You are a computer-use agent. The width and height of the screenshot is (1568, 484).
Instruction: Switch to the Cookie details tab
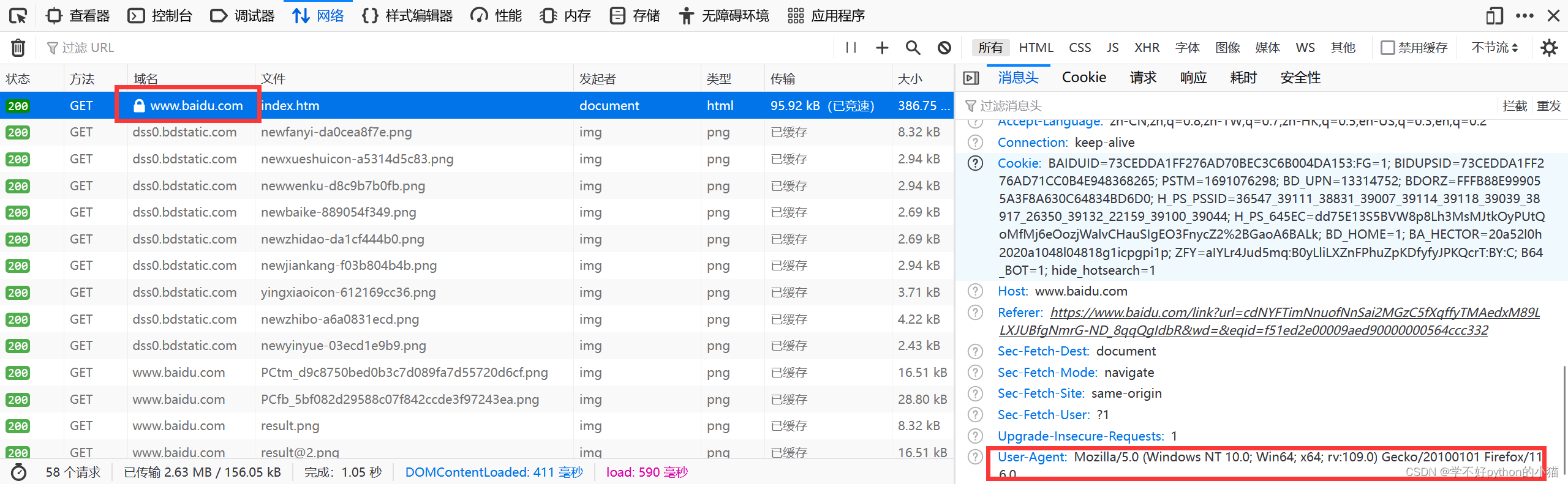point(1084,78)
